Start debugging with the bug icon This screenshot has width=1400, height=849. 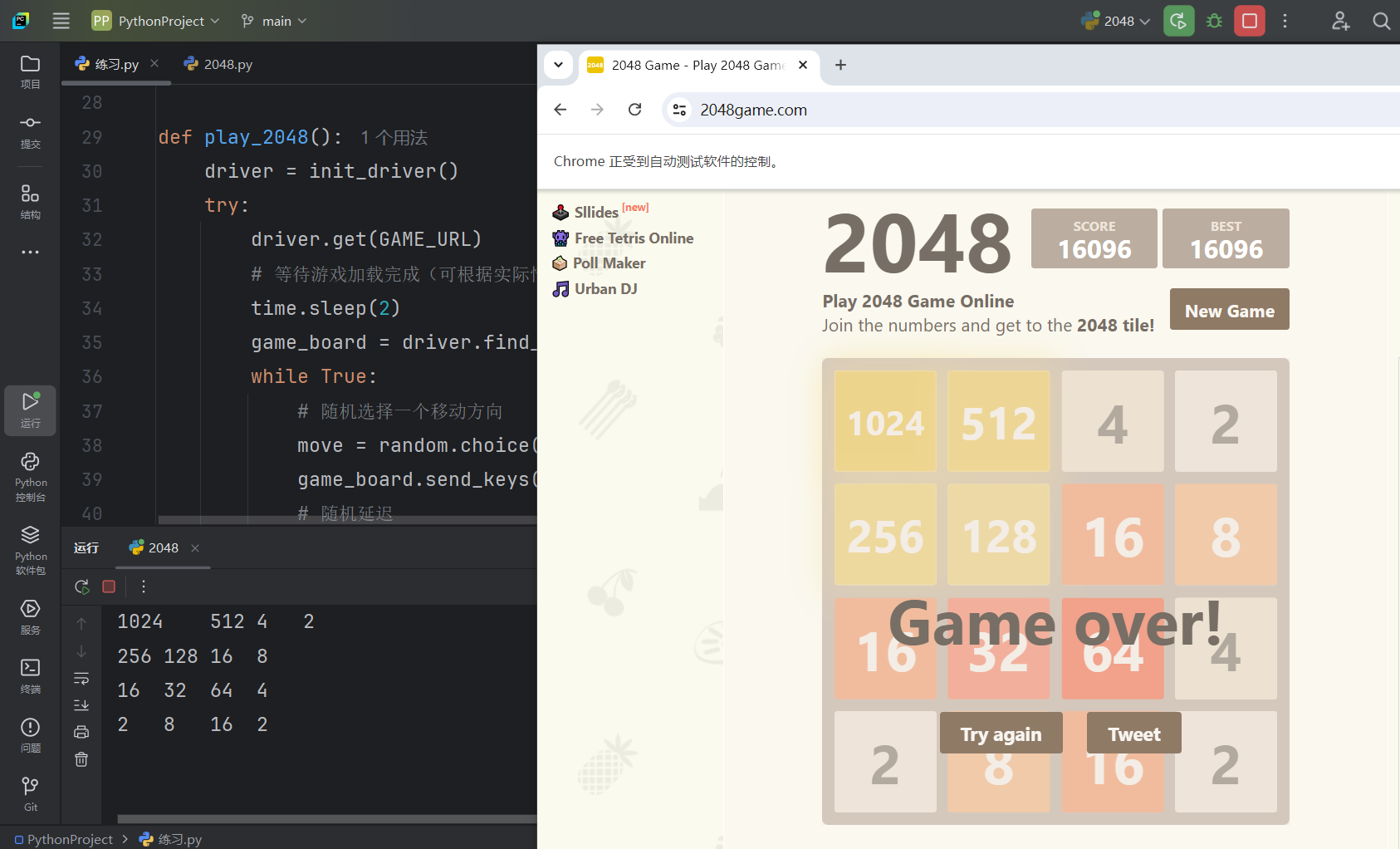coord(1214,21)
